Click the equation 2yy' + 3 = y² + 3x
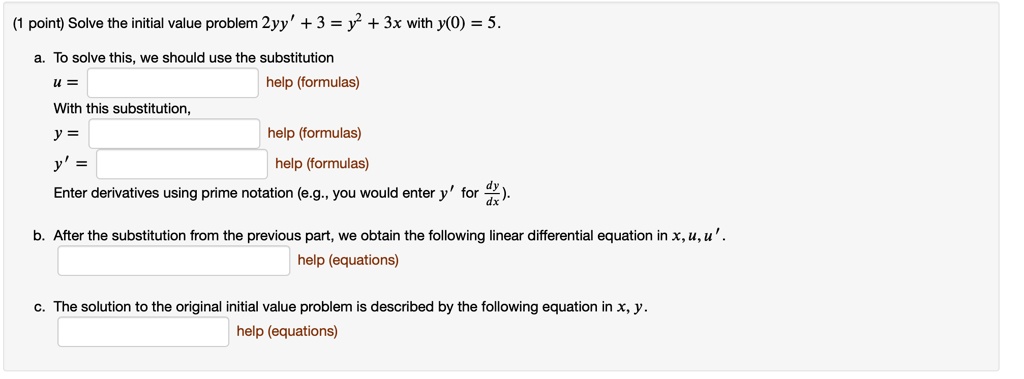1024x379 pixels. [x=332, y=24]
